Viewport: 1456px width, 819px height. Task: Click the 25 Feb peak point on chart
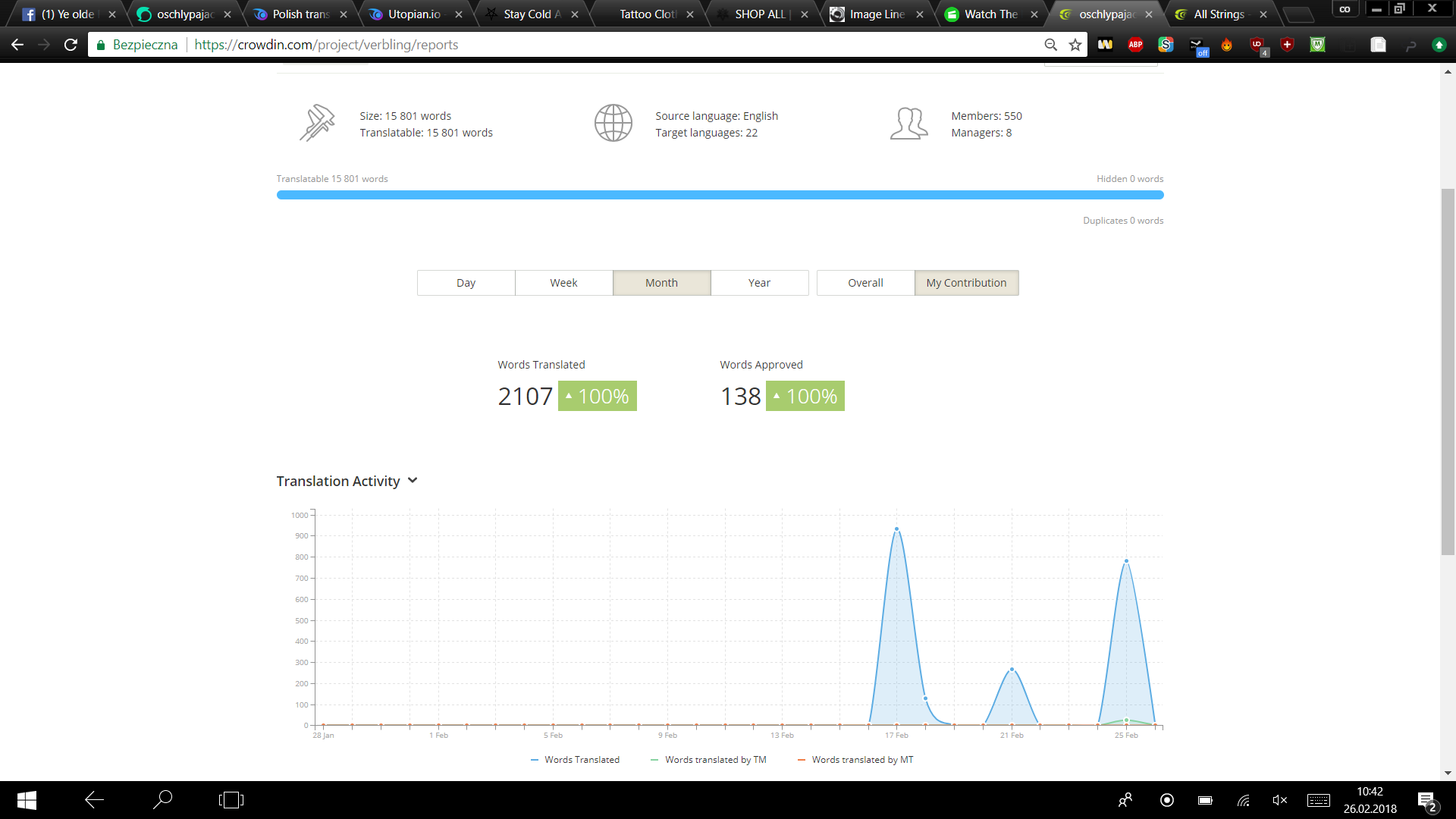click(x=1126, y=561)
